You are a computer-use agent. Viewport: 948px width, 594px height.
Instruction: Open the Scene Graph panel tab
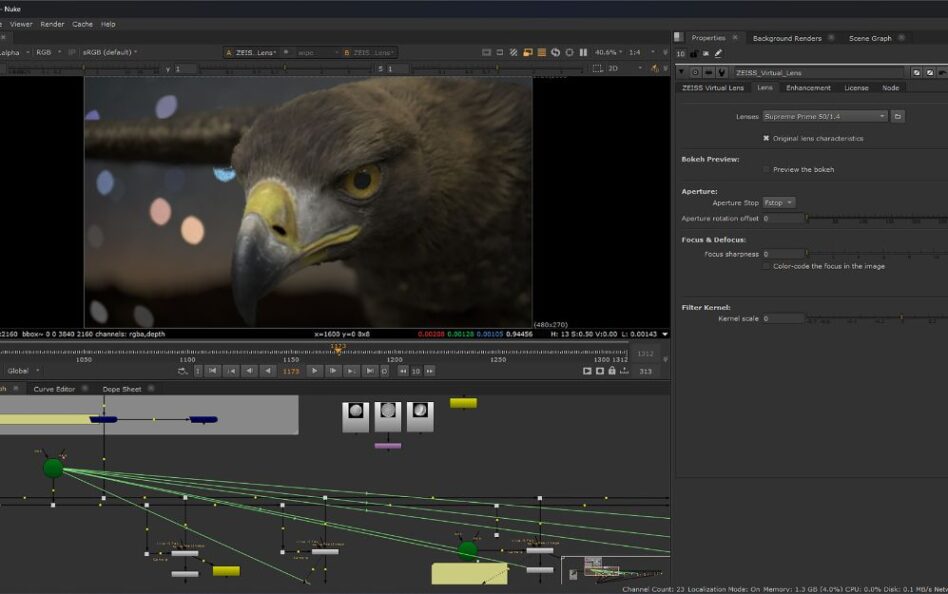point(869,38)
